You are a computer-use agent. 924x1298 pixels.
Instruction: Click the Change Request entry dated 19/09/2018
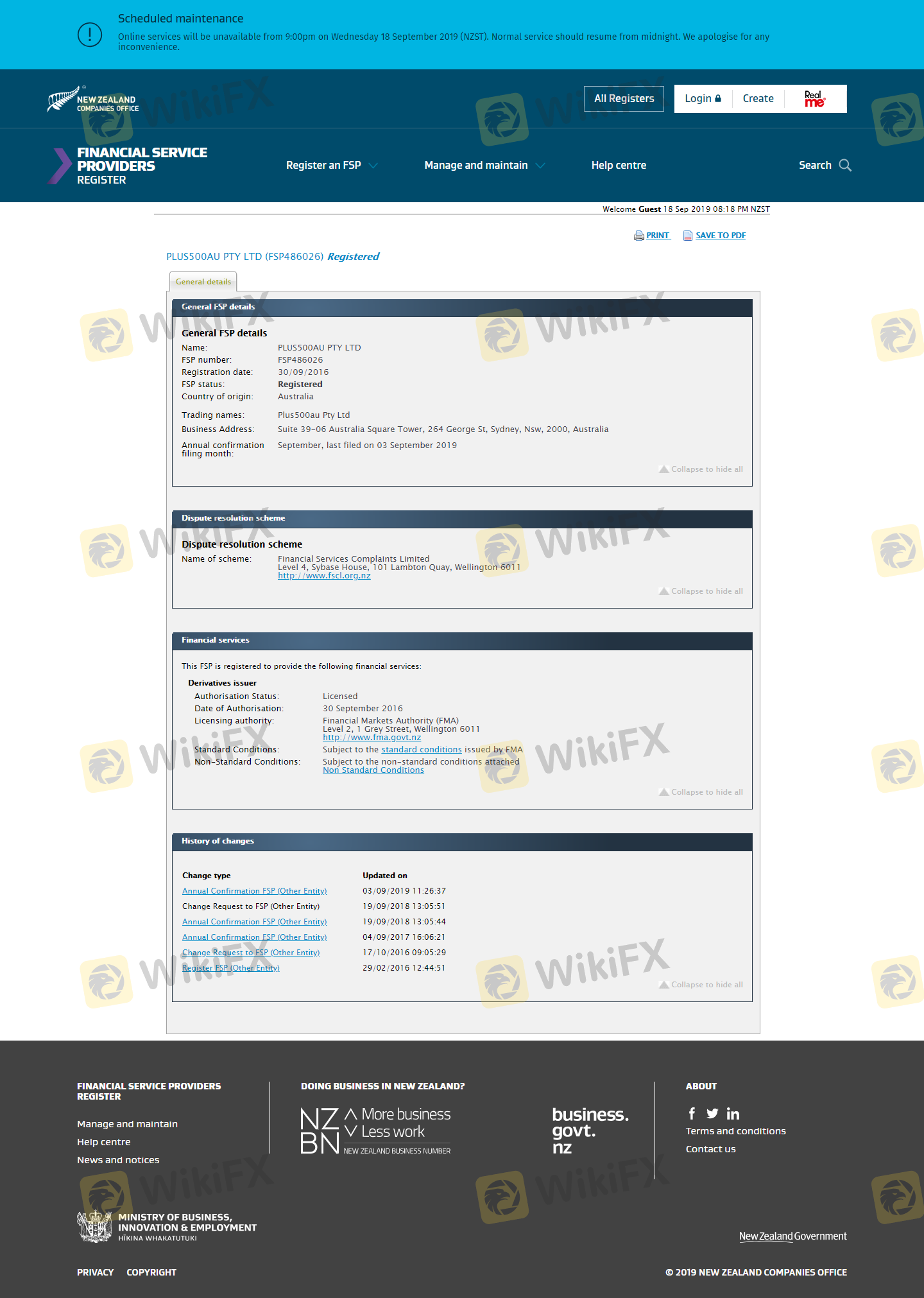click(x=251, y=906)
